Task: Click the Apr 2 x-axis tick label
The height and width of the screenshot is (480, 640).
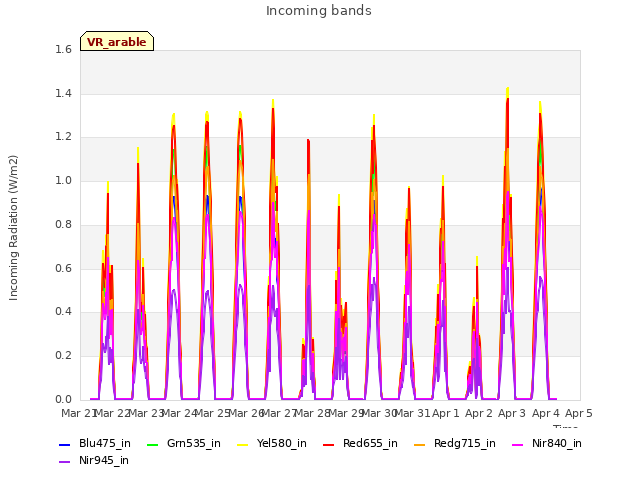Action: (x=479, y=413)
